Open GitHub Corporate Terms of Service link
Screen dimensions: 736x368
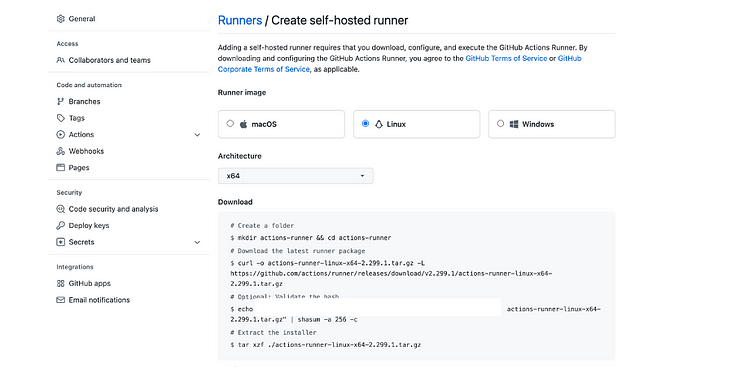399,64
